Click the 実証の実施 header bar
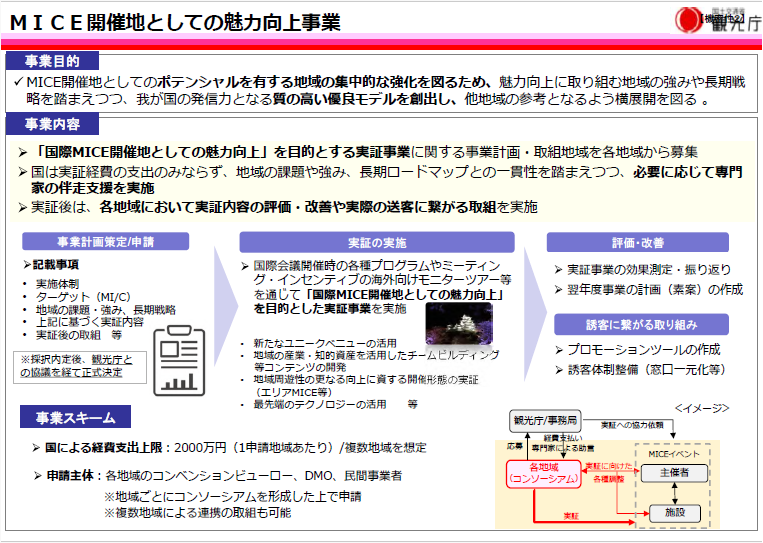Screen dimensions: 763x543 coord(376,242)
